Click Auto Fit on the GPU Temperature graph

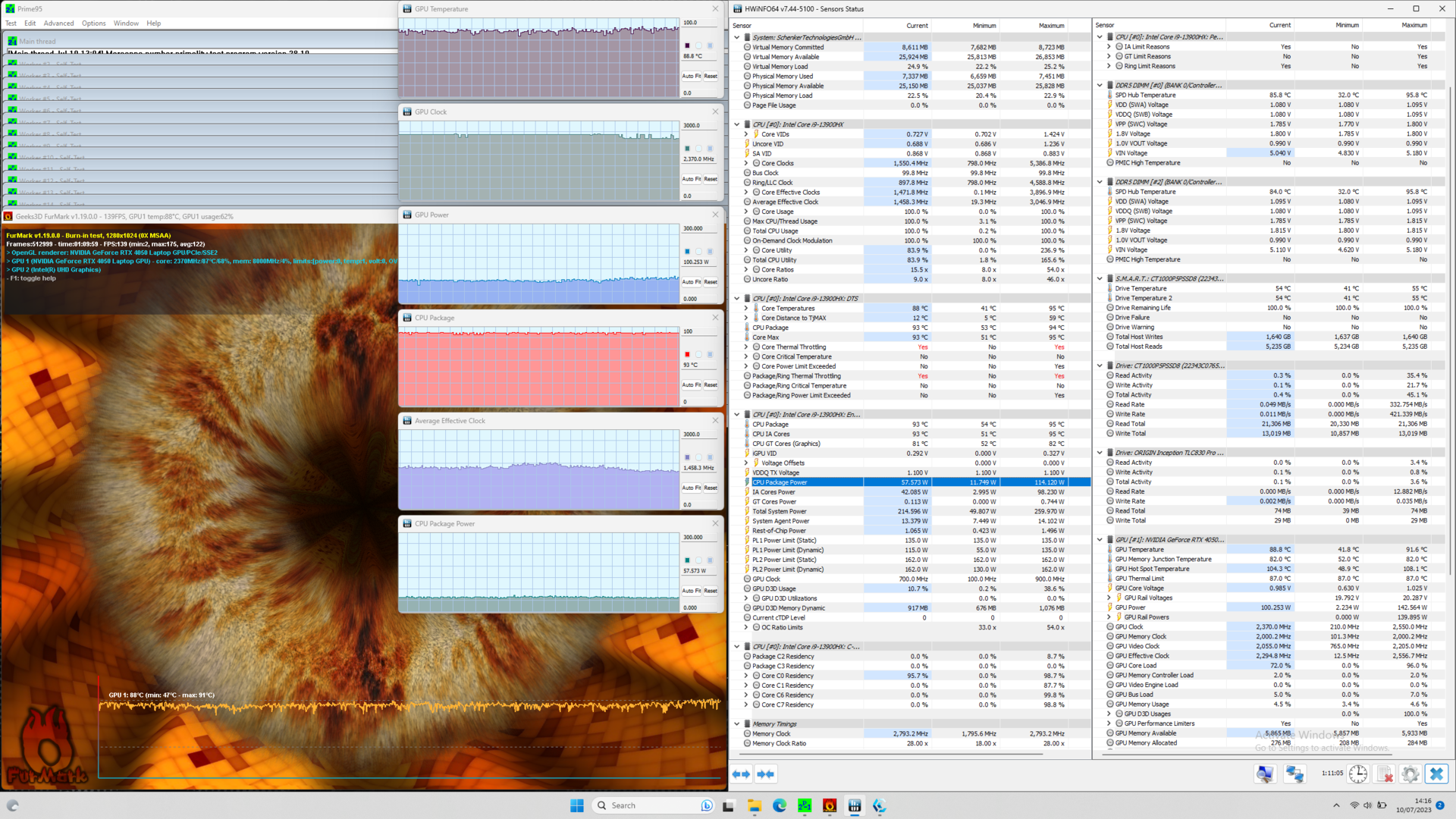click(x=691, y=76)
